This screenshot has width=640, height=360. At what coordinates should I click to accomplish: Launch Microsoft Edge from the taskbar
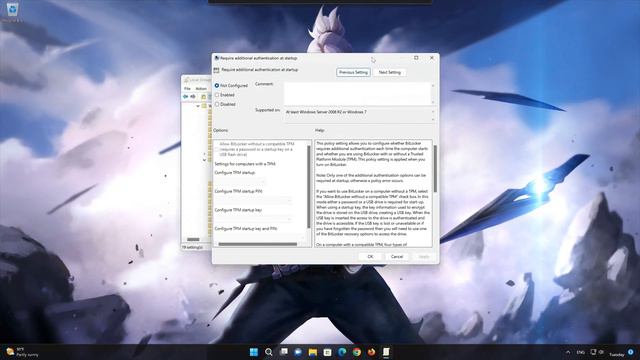pos(342,352)
